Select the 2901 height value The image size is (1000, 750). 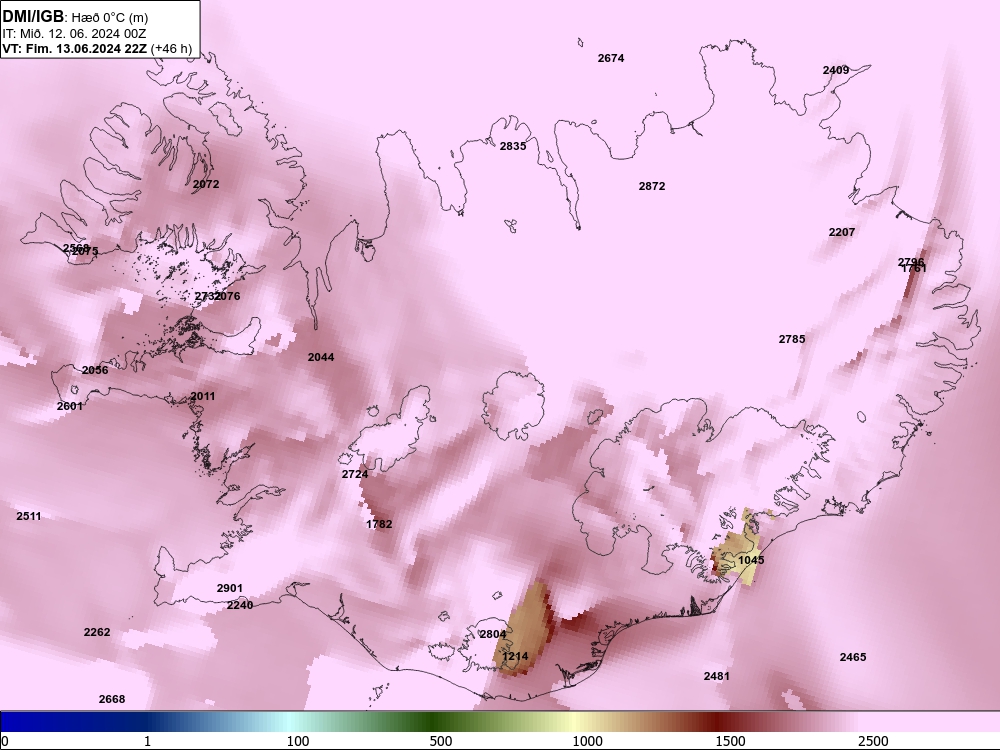pos(230,588)
